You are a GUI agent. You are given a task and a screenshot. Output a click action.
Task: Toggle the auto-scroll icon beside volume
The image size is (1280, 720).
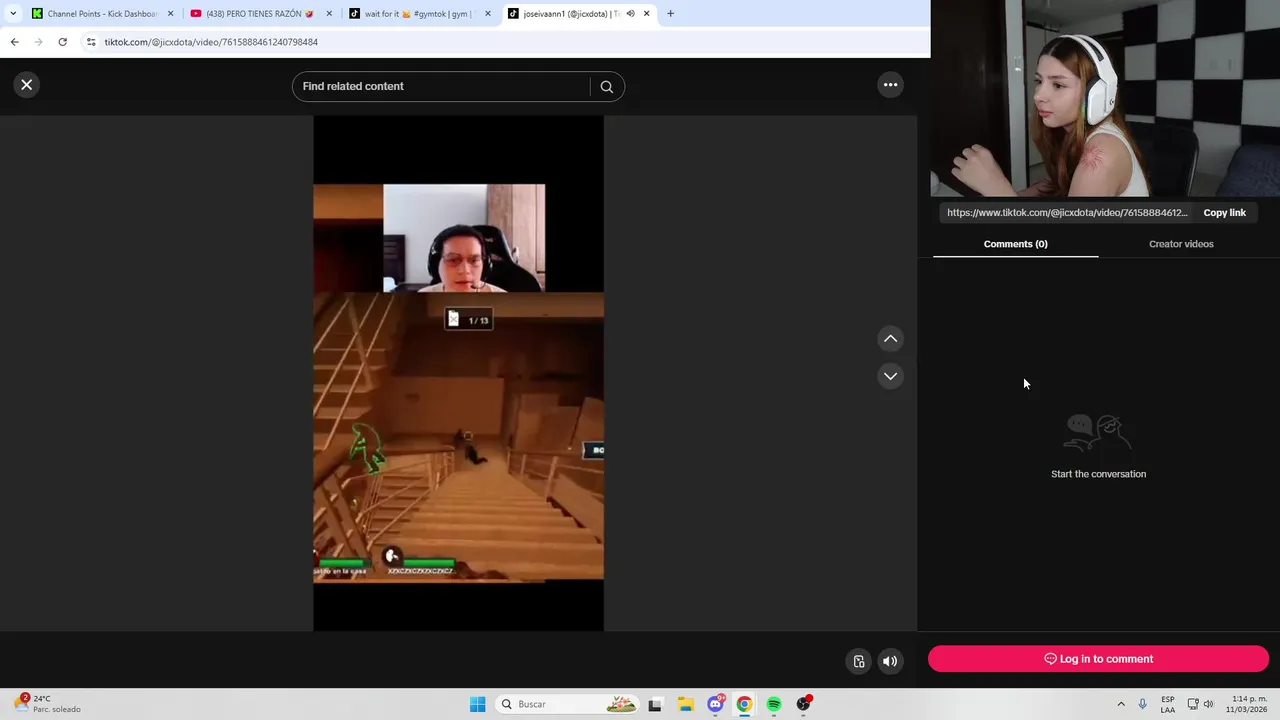pyautogui.click(x=858, y=661)
